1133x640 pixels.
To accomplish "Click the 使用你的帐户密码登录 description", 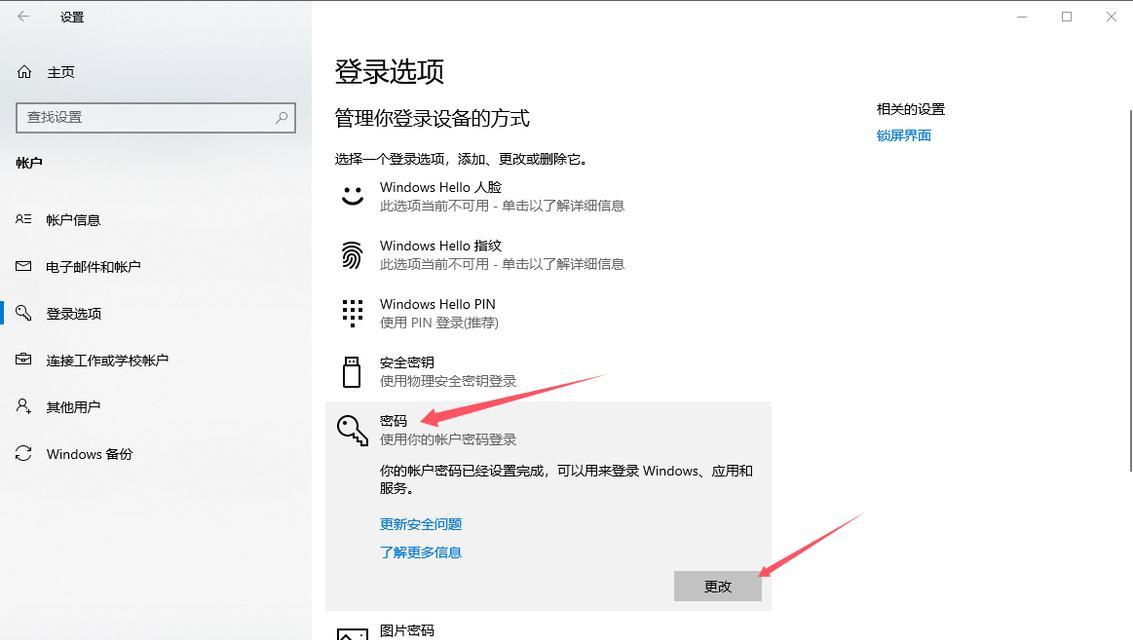I will tap(448, 439).
